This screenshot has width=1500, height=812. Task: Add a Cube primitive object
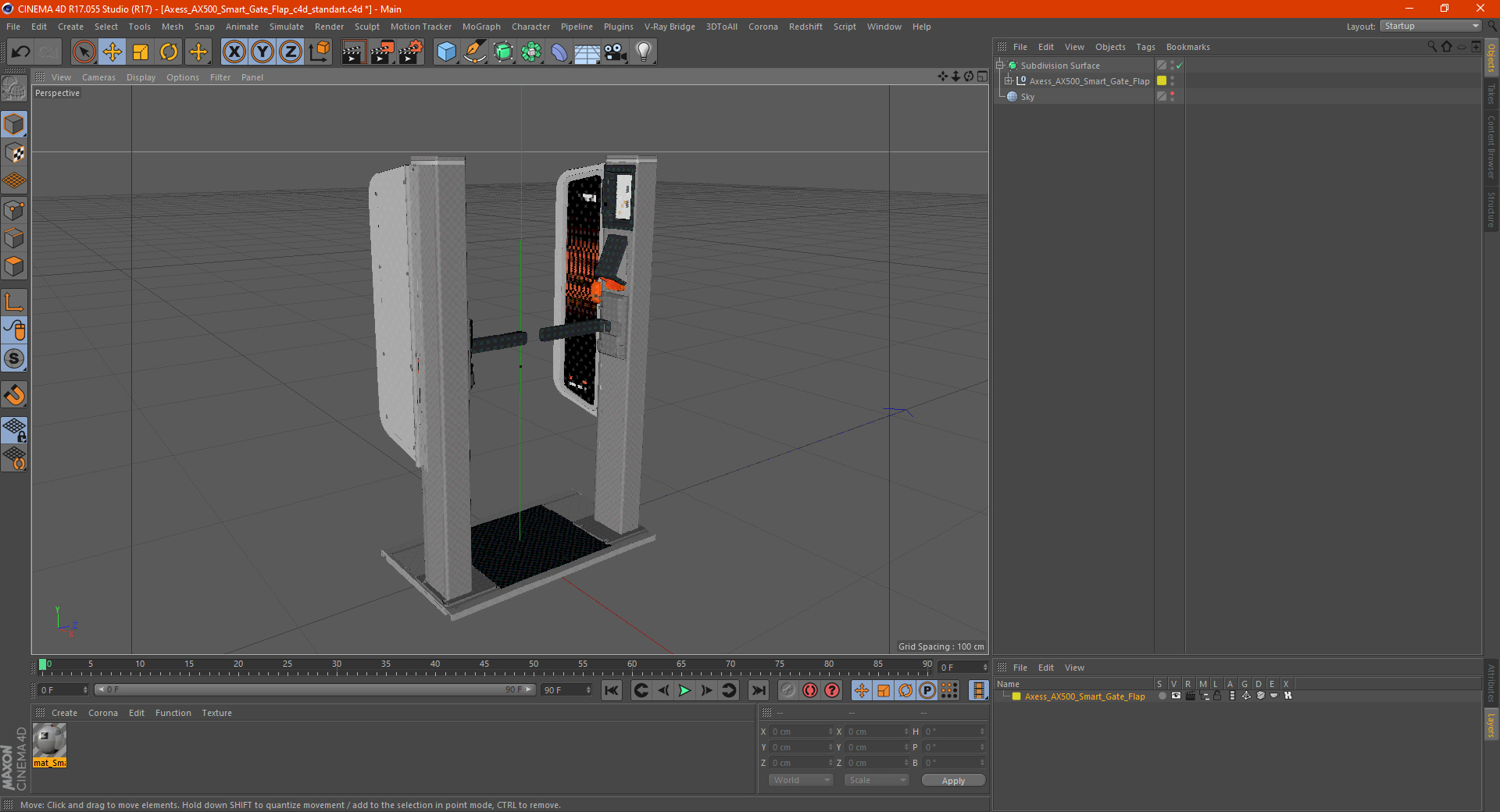(x=446, y=52)
